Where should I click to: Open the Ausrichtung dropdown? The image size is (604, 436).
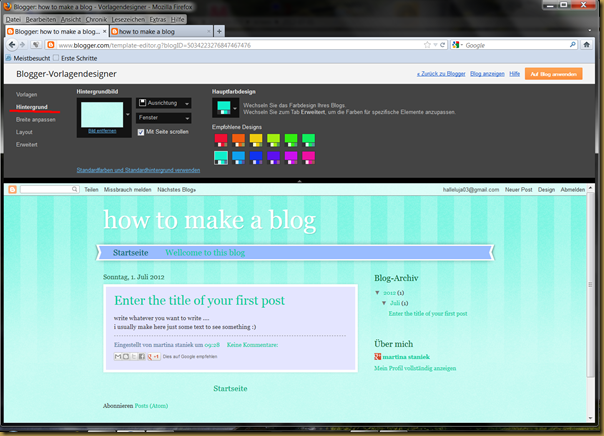[164, 103]
